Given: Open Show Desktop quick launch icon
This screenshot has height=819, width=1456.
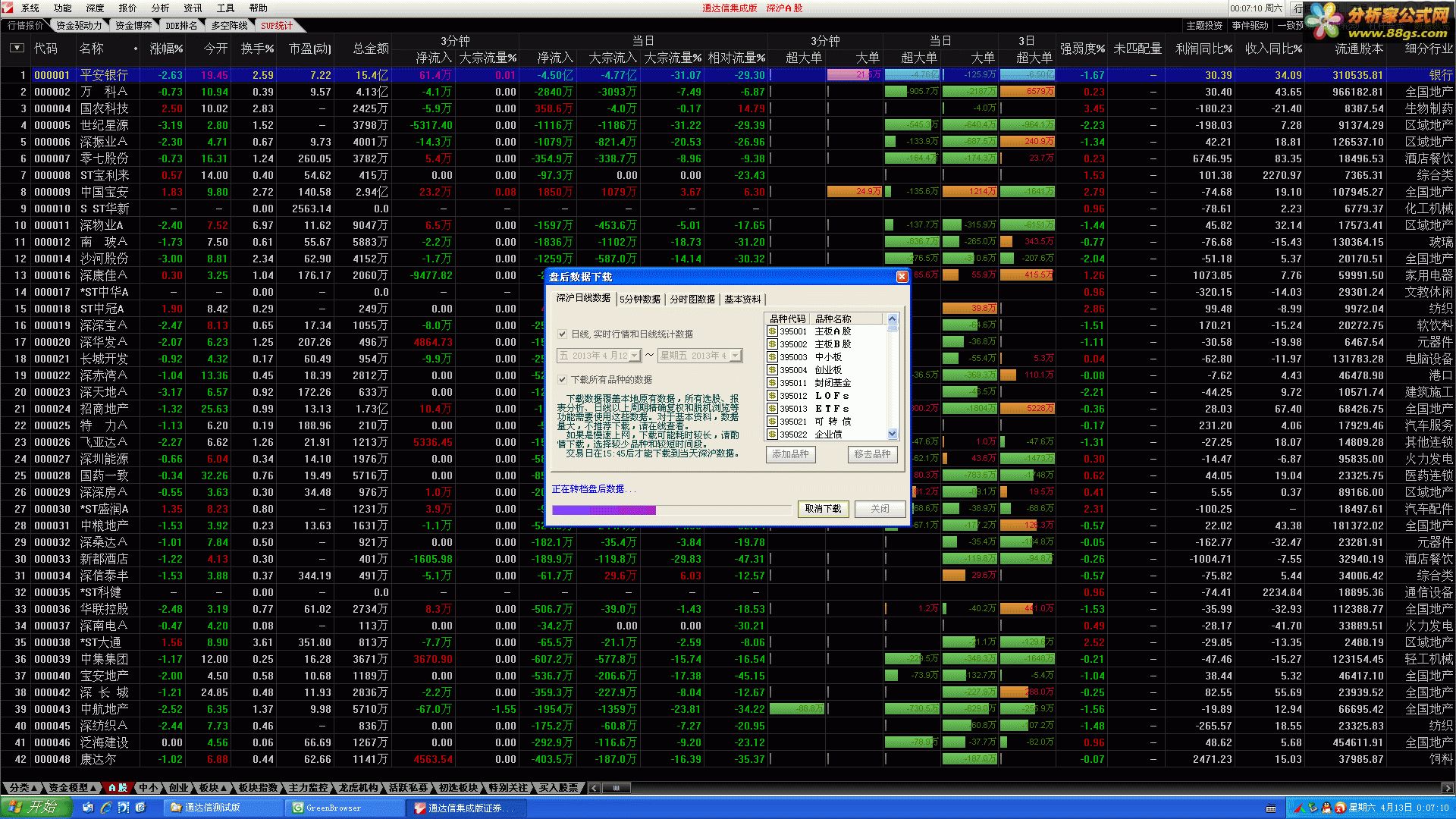Looking at the screenshot, I should (89, 808).
